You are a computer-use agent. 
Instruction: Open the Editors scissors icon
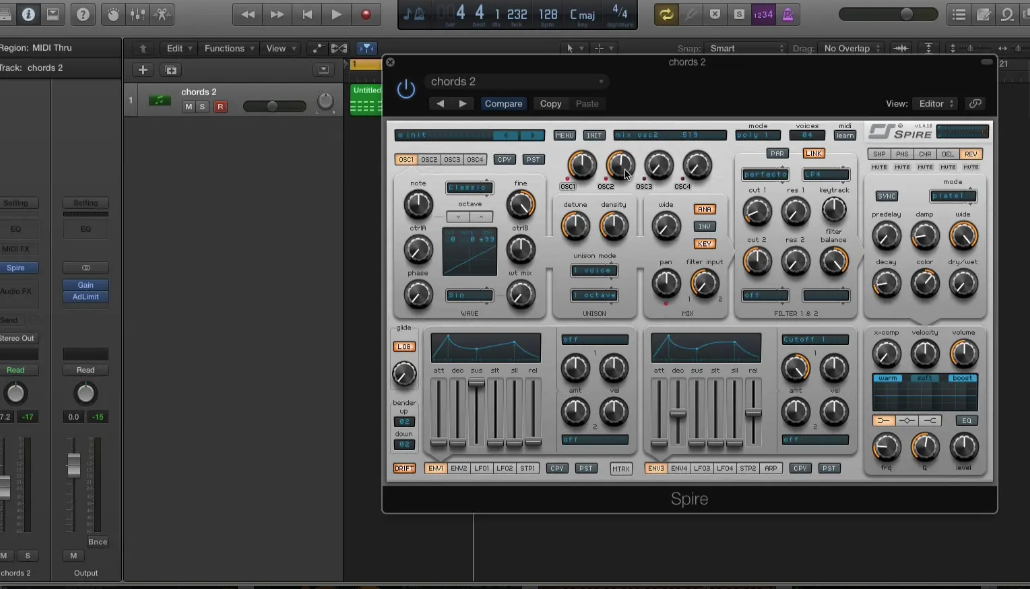(x=162, y=14)
